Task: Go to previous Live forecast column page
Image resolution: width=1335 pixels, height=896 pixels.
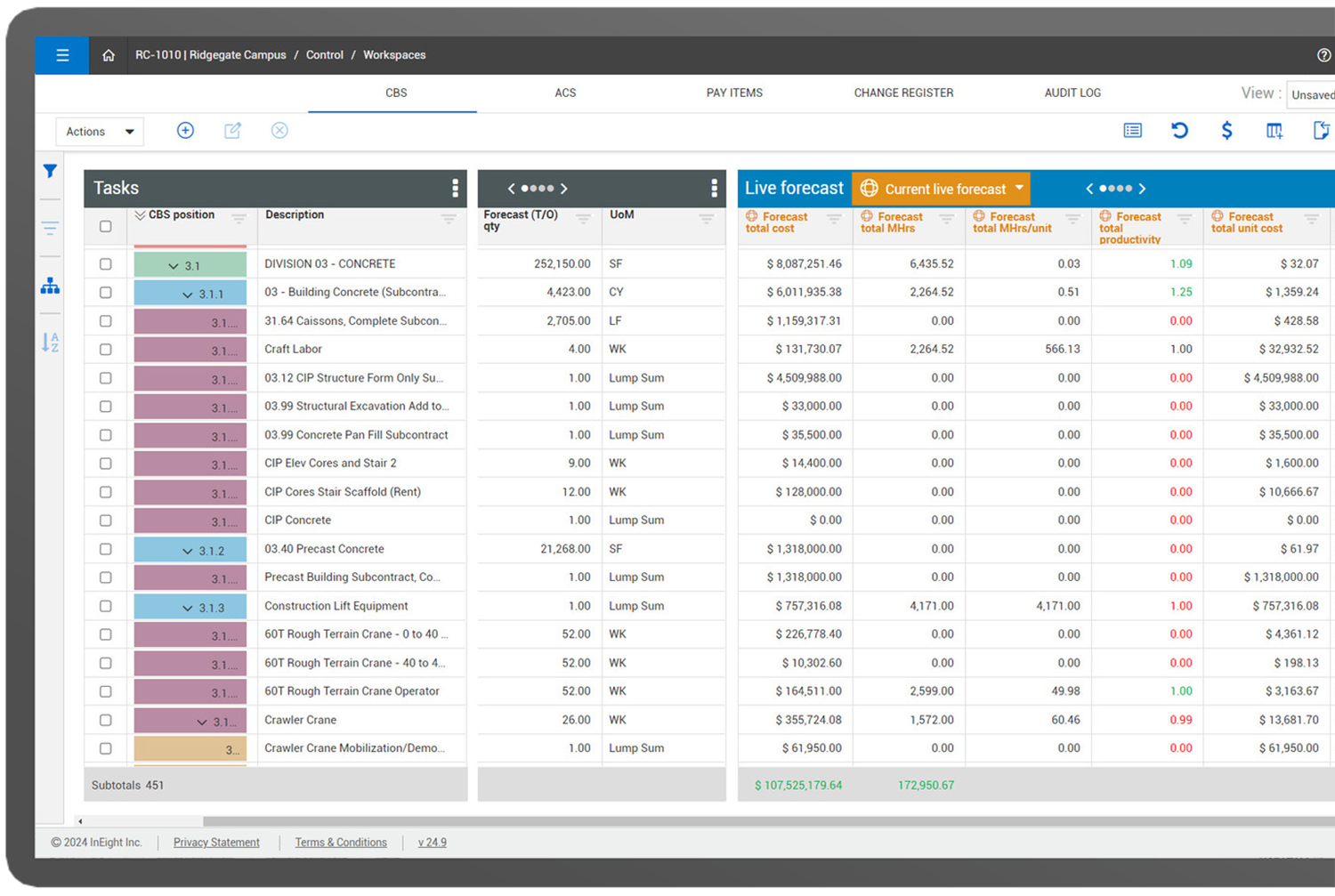Action: pyautogui.click(x=1089, y=189)
